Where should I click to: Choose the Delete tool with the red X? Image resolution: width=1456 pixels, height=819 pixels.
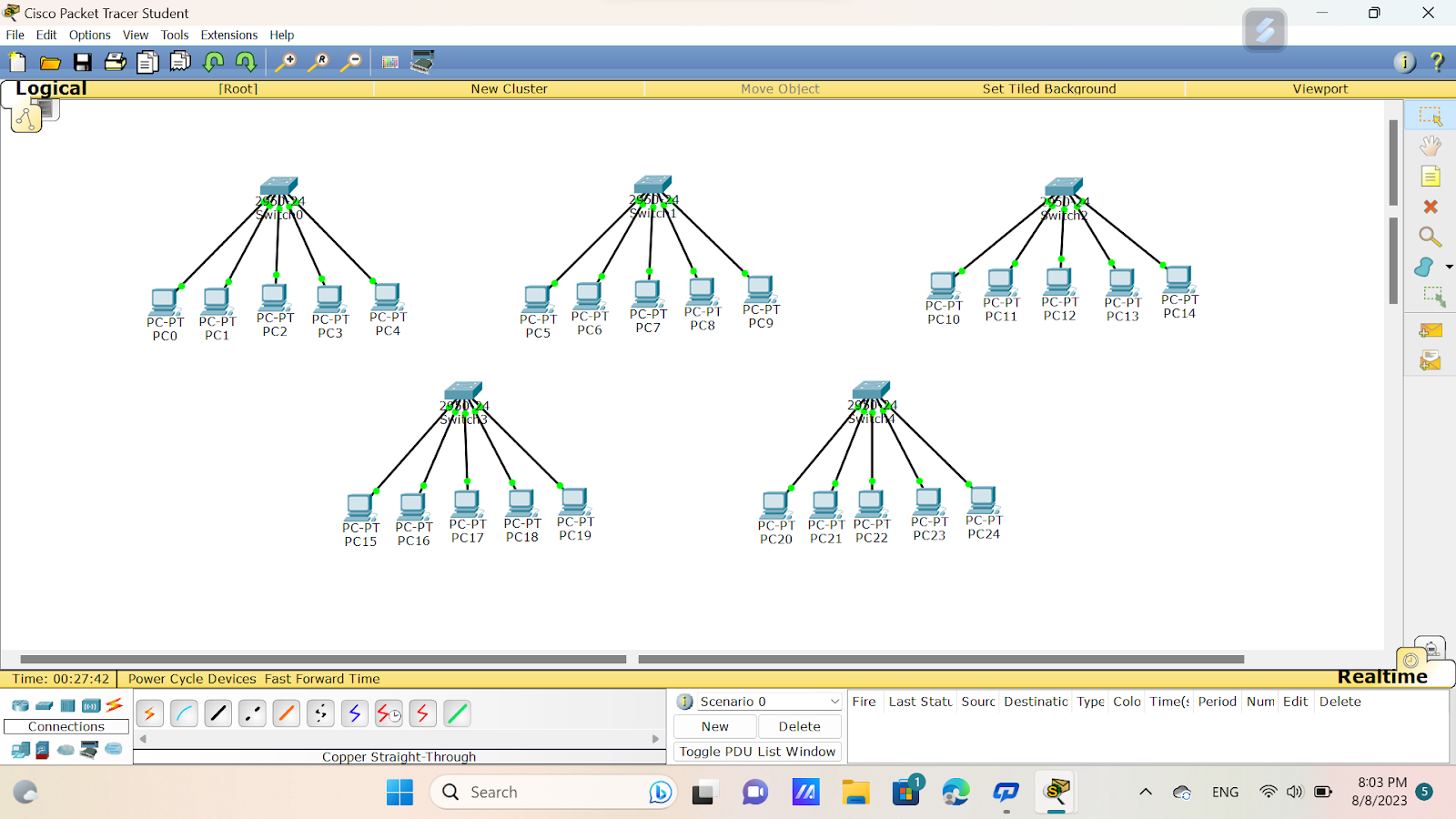pos(1431,207)
